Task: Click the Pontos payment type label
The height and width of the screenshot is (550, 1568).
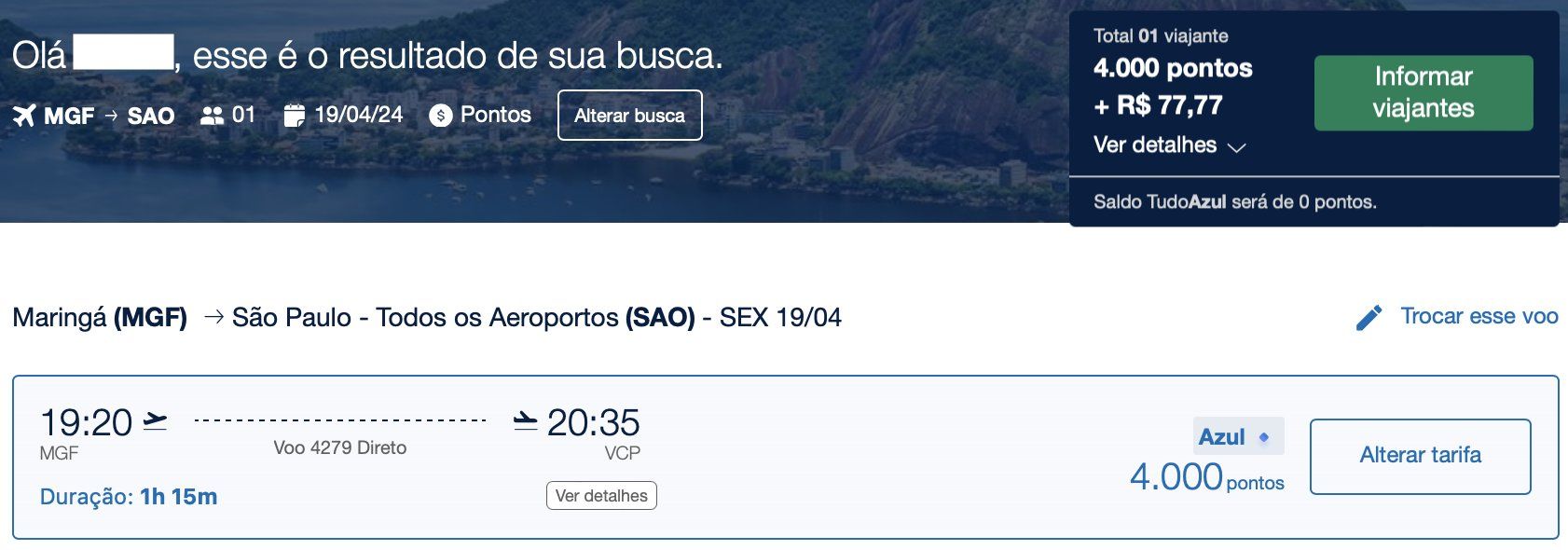Action: [x=496, y=115]
